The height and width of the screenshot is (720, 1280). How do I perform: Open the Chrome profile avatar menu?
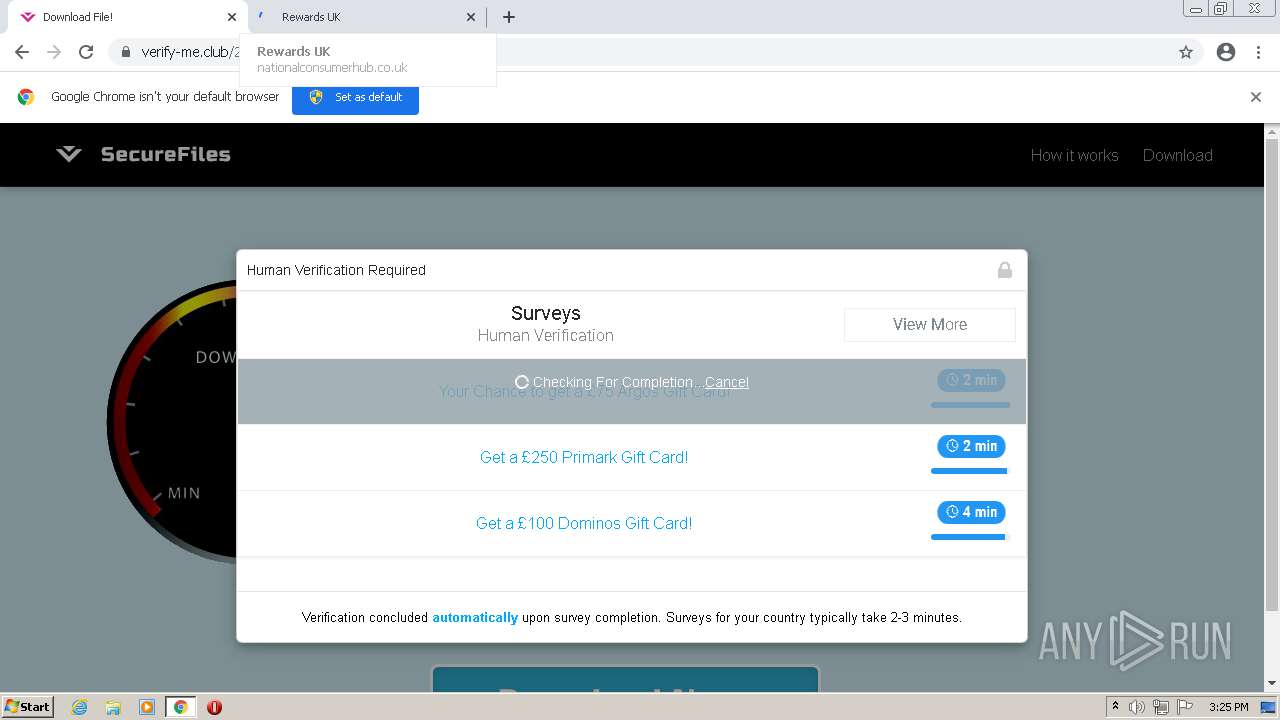click(x=1226, y=52)
